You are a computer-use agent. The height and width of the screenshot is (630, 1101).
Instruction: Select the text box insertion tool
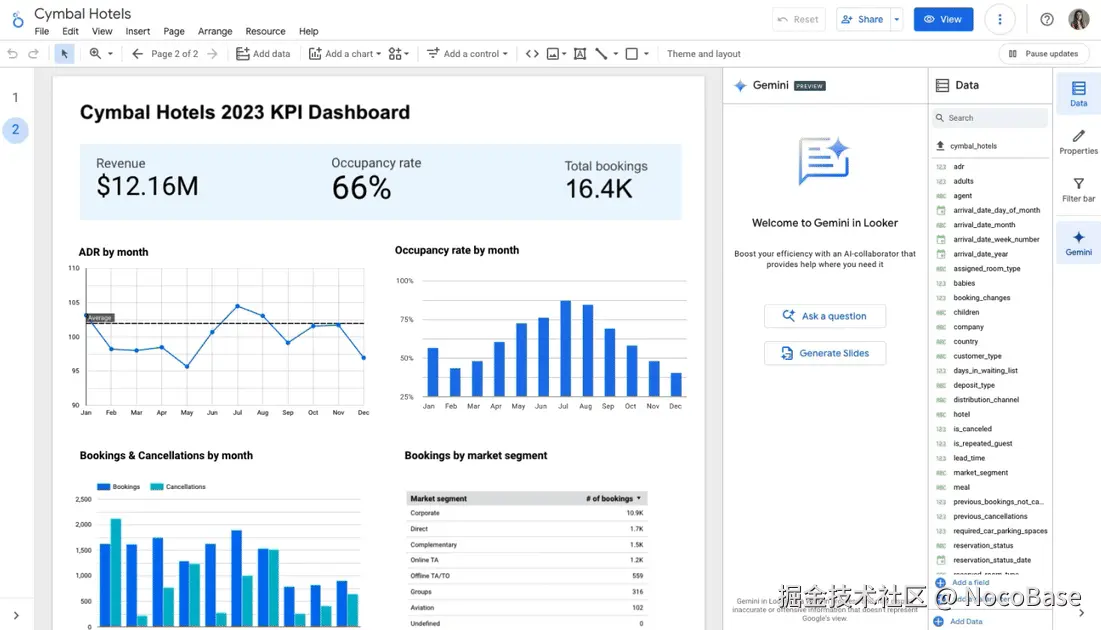(580, 53)
